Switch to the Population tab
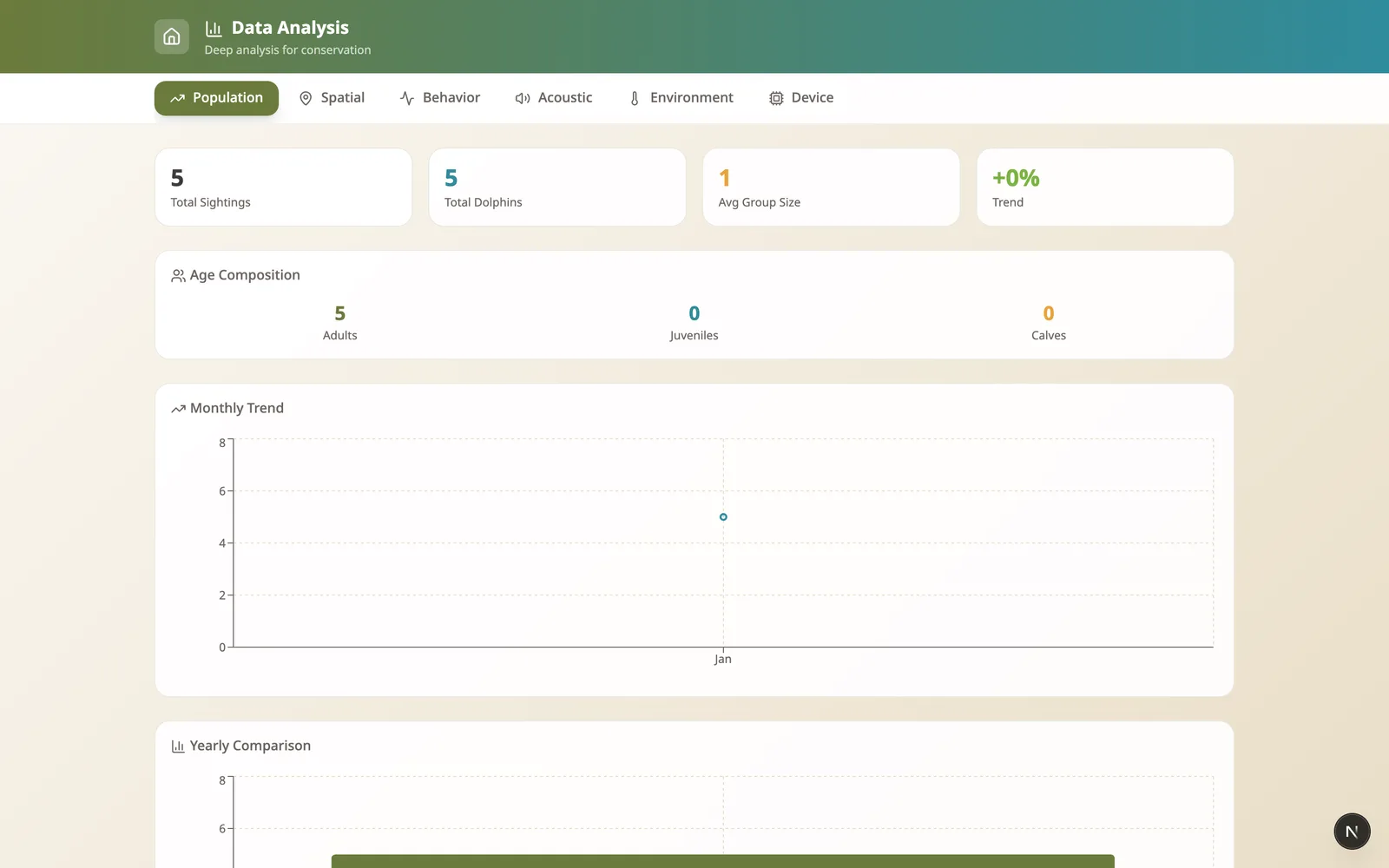Image resolution: width=1389 pixels, height=868 pixels. [x=216, y=98]
